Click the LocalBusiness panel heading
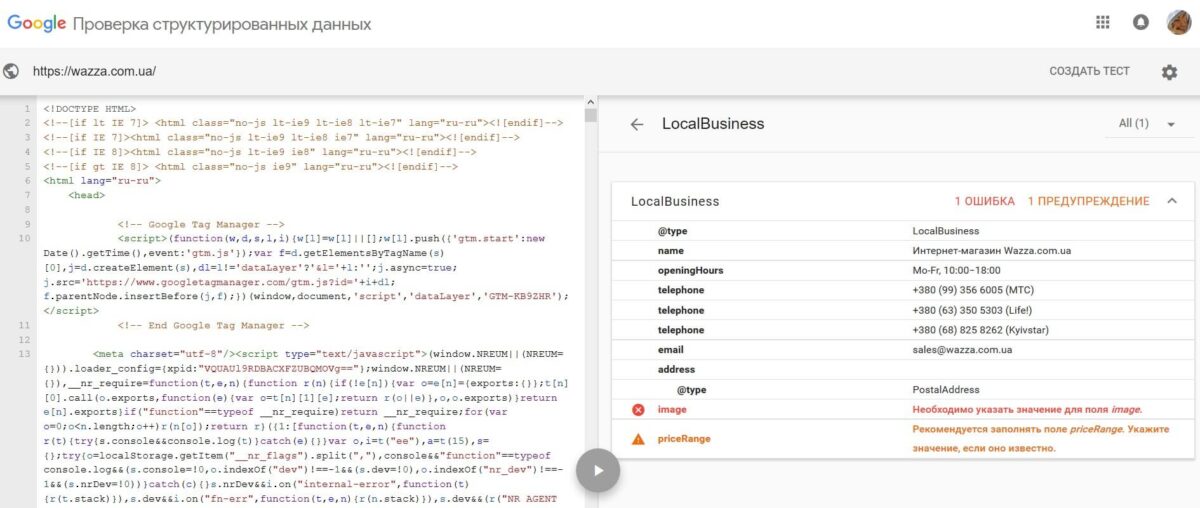Screen dimensions: 1200x508 713,124
